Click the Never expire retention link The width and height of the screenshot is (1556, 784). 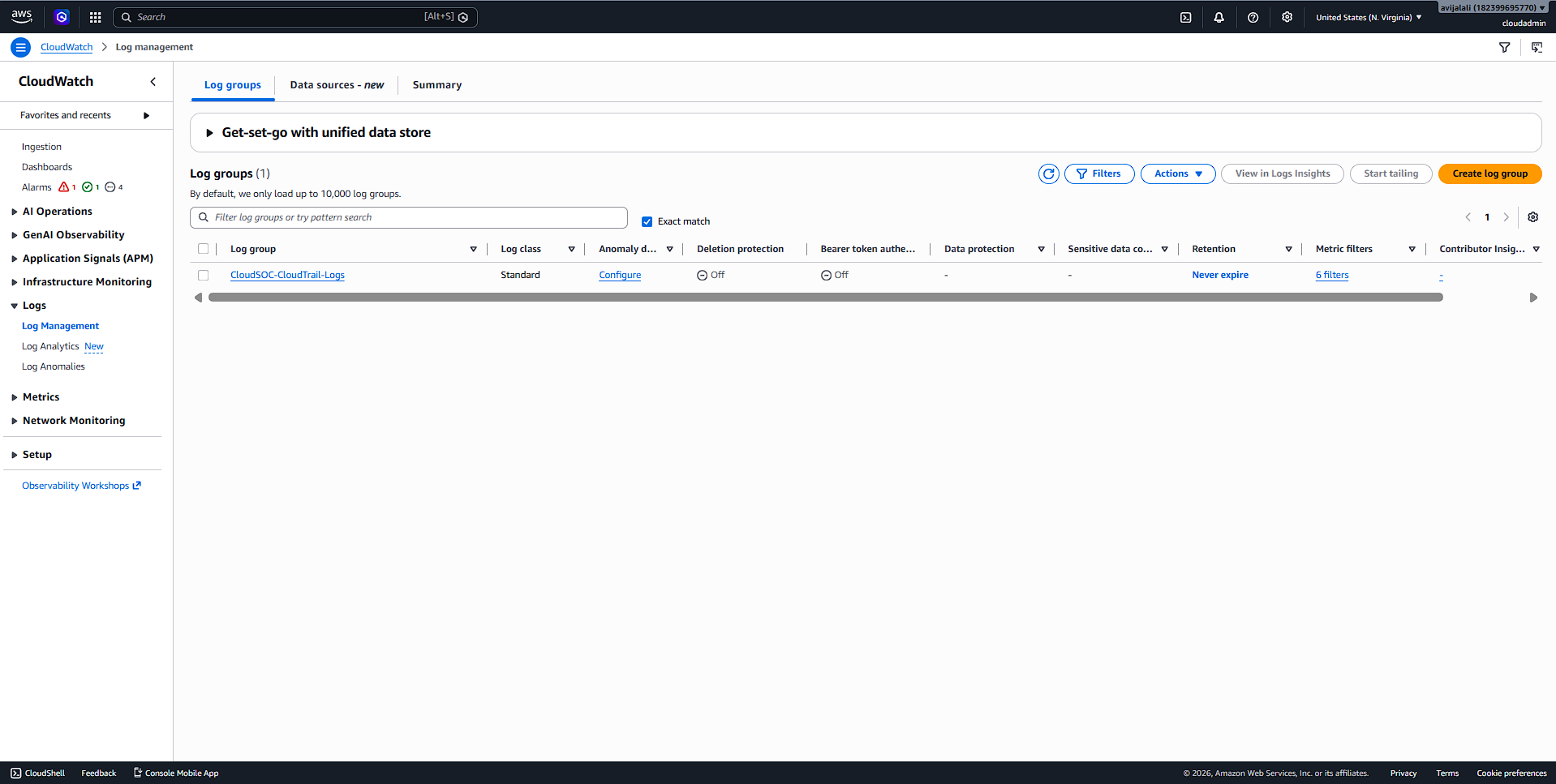click(1220, 275)
